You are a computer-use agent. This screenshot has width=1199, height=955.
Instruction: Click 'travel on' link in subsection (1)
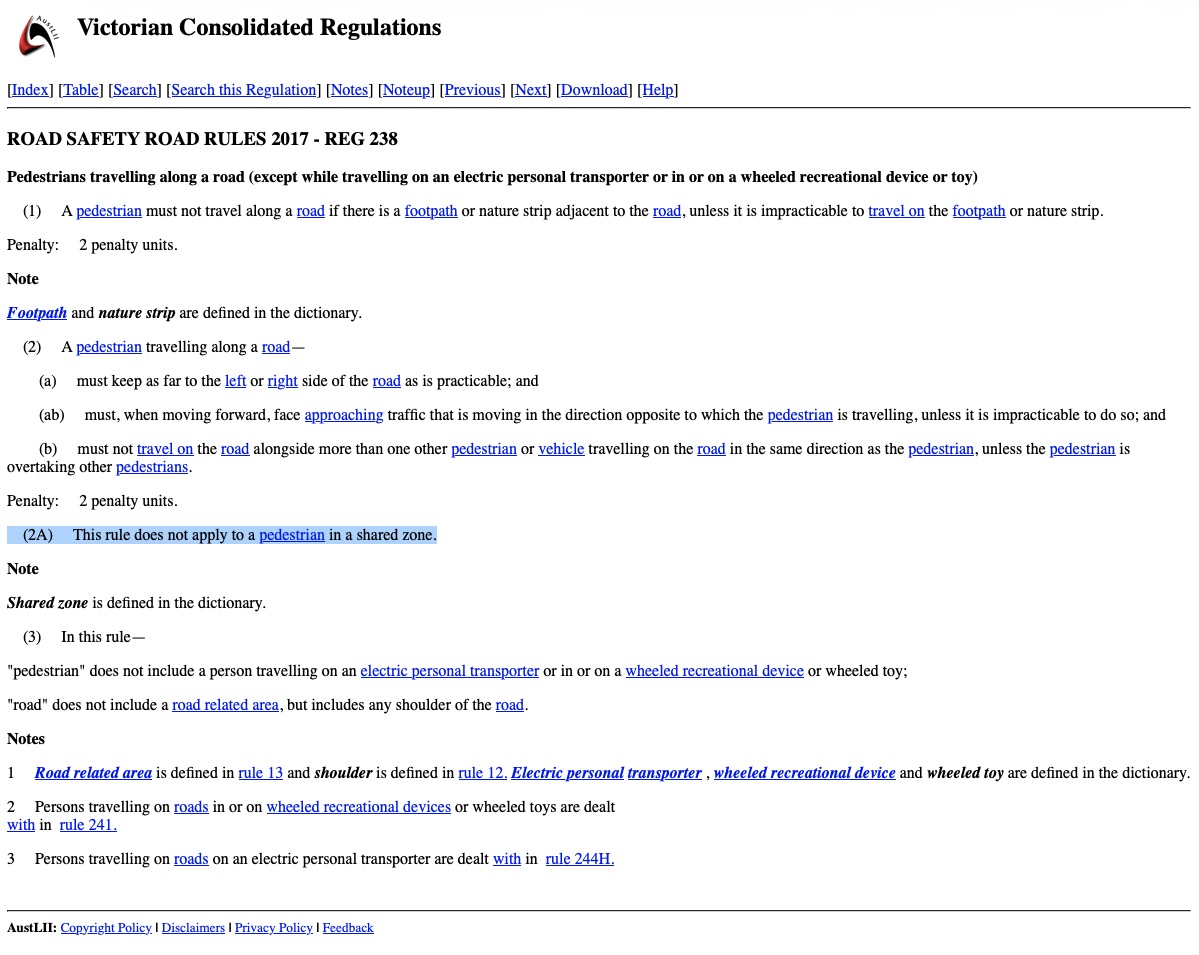(x=896, y=211)
